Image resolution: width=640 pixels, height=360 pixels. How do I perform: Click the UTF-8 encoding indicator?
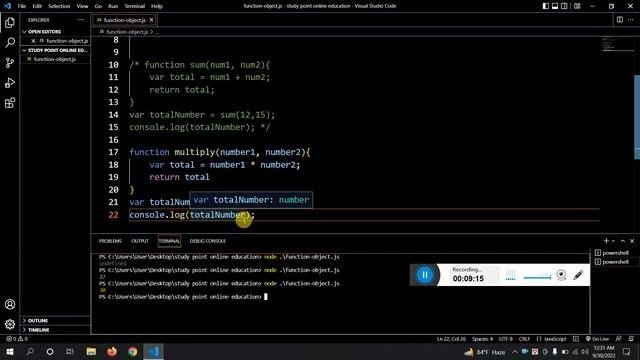pyautogui.click(x=506, y=339)
